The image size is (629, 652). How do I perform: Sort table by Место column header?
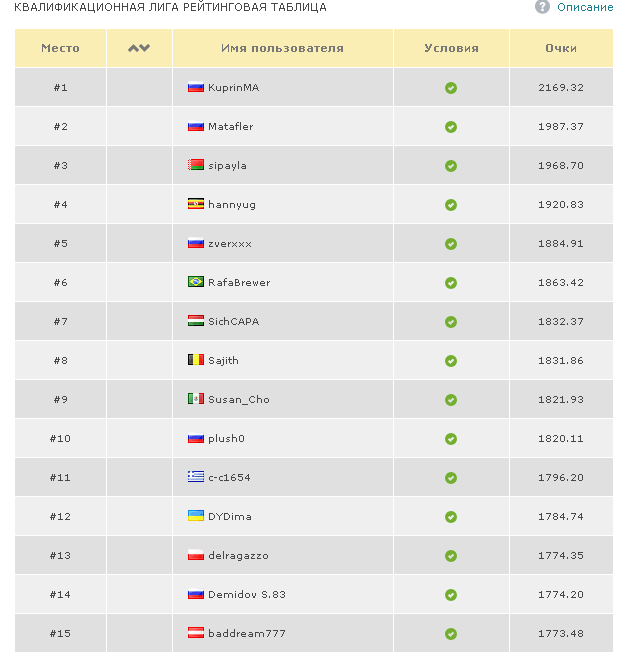tap(60, 48)
